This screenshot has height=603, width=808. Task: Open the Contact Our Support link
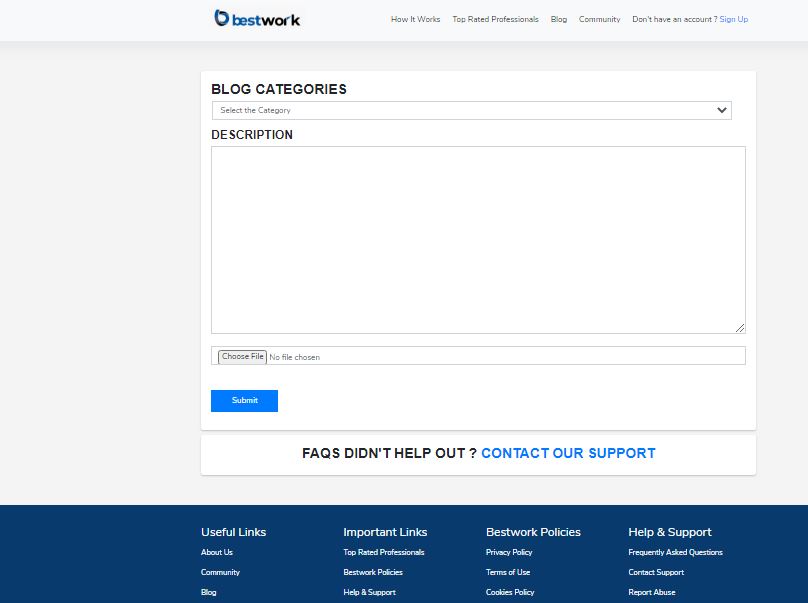568,453
